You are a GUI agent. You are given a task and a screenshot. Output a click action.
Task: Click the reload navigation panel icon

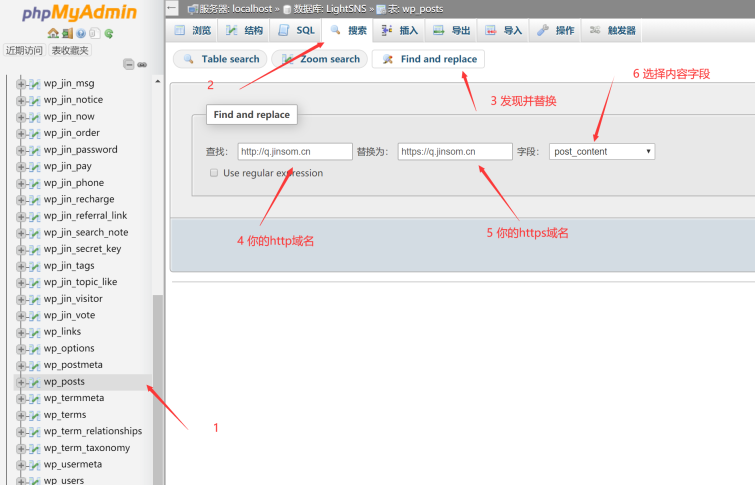108,33
